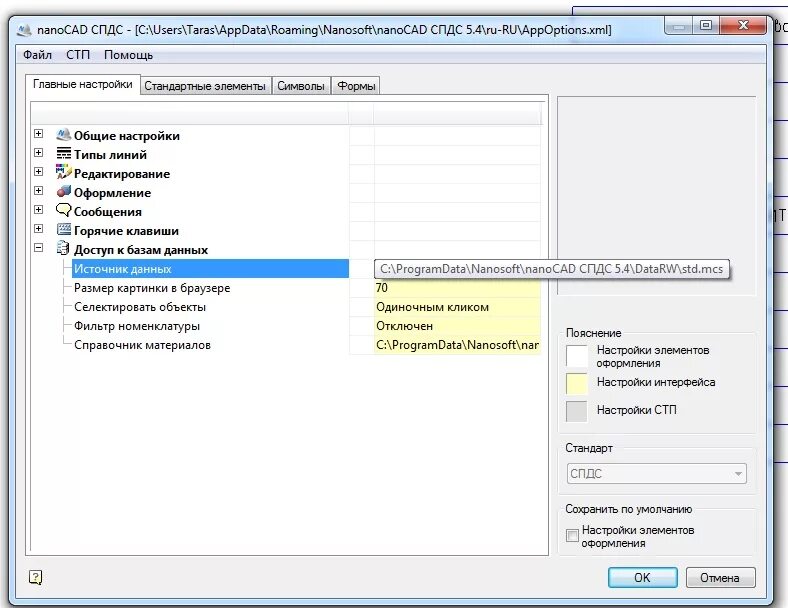This screenshot has height=608, width=788.
Task: Click the value 70 cell
Action: click(x=457, y=288)
